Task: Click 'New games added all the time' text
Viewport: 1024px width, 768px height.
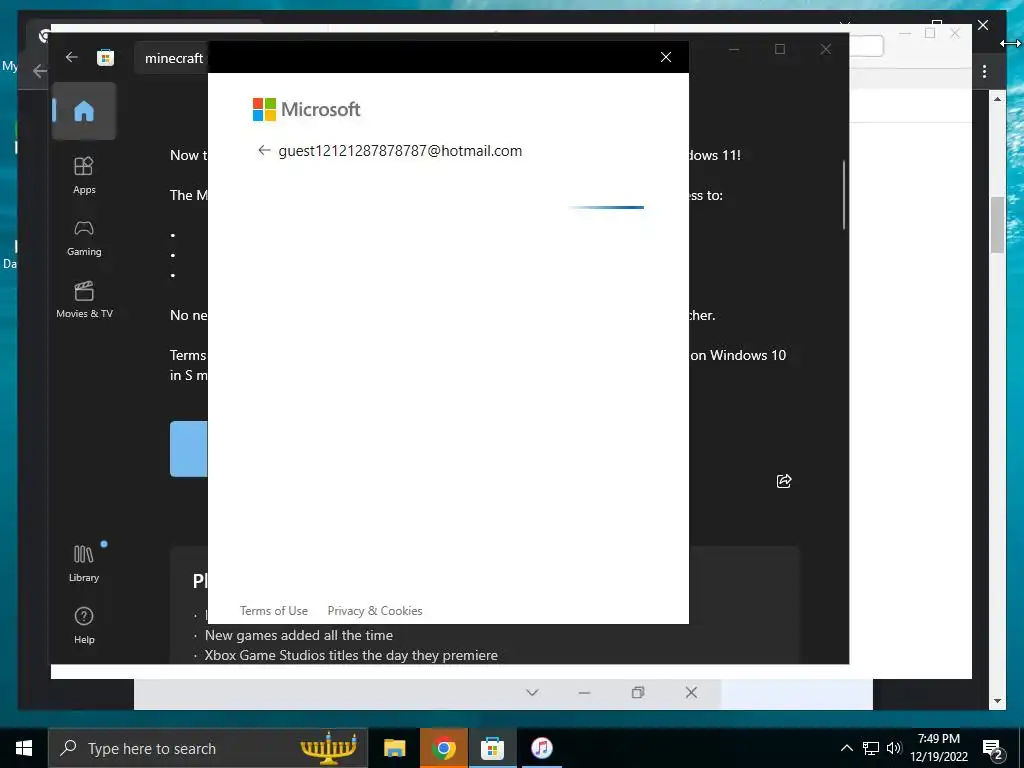Action: point(298,635)
